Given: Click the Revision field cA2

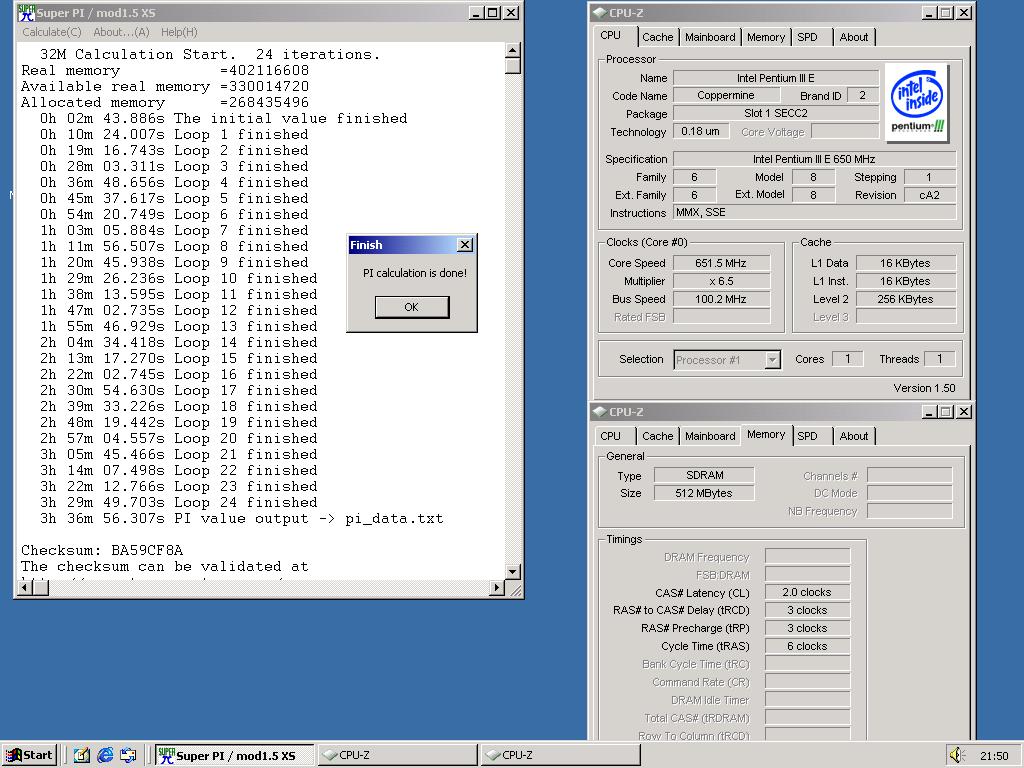Looking at the screenshot, I should coord(929,195).
